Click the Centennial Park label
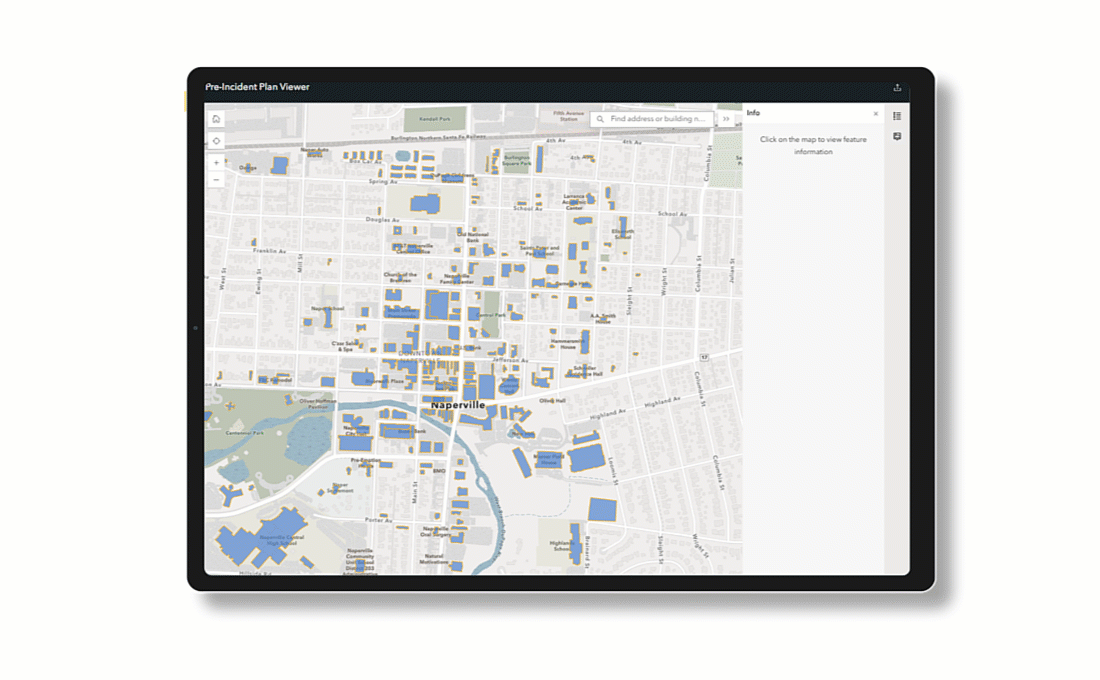Screen dimensions: 1100x680 (x=244, y=433)
